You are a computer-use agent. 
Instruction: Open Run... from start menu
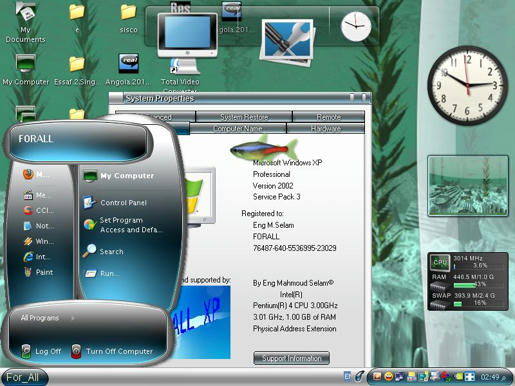pyautogui.click(x=102, y=274)
